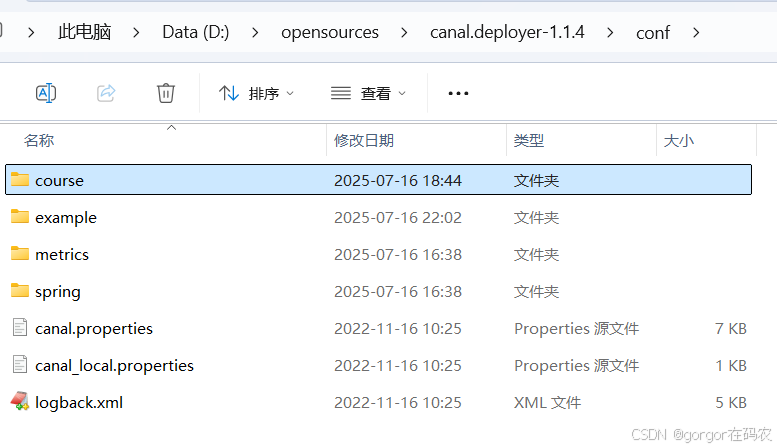Select the spring folder icon
Image resolution: width=777 pixels, height=448 pixels.
click(x=20, y=290)
